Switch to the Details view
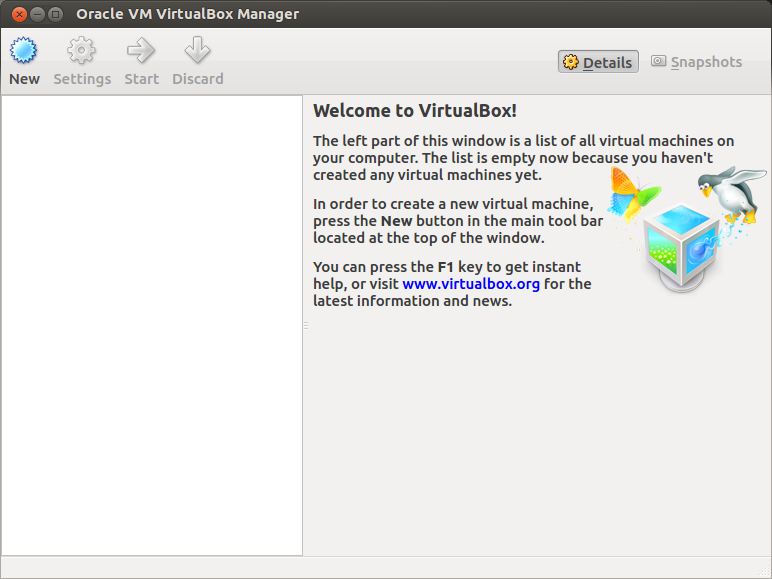 (x=598, y=62)
